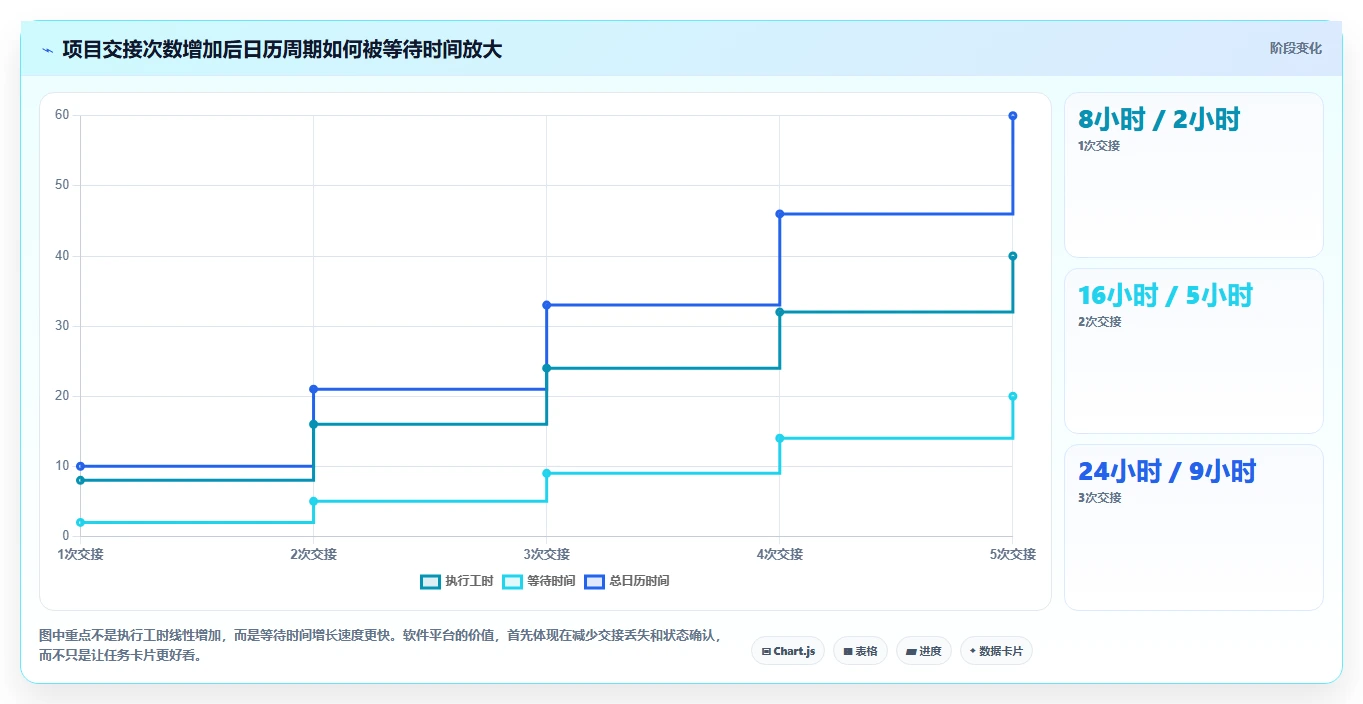Click the 等待时间 point at 4次交接
Viewport: 1363px width, 704px height.
pyautogui.click(x=780, y=438)
